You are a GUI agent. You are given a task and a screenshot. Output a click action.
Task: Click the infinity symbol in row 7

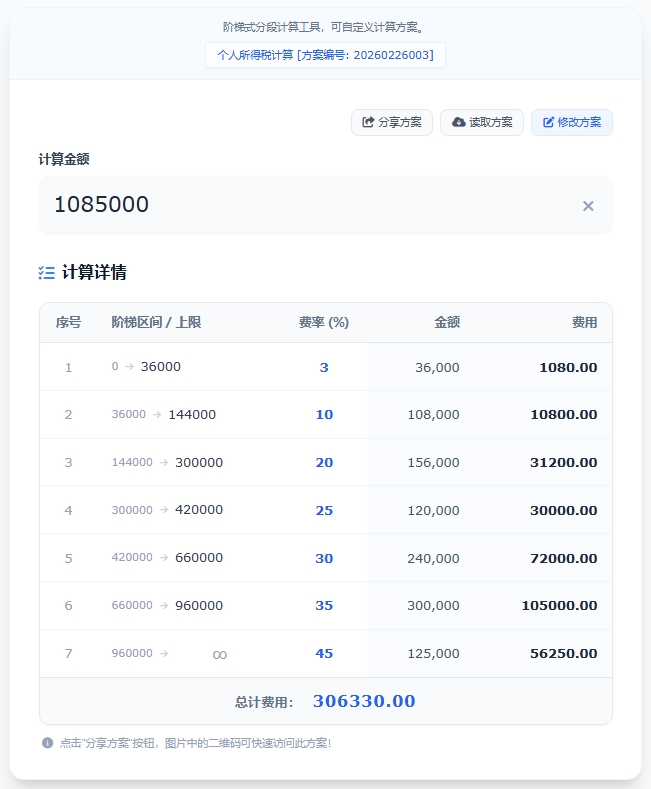220,654
